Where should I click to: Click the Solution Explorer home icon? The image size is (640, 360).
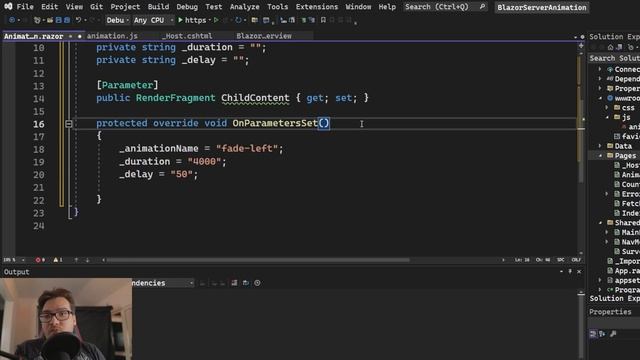(610, 47)
